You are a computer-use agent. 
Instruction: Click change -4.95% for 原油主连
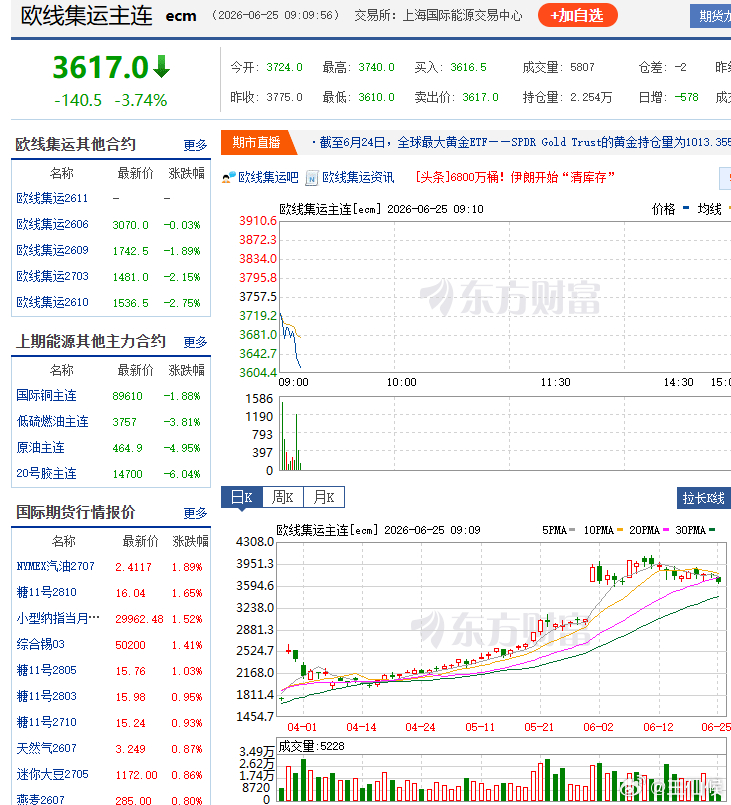point(182,448)
